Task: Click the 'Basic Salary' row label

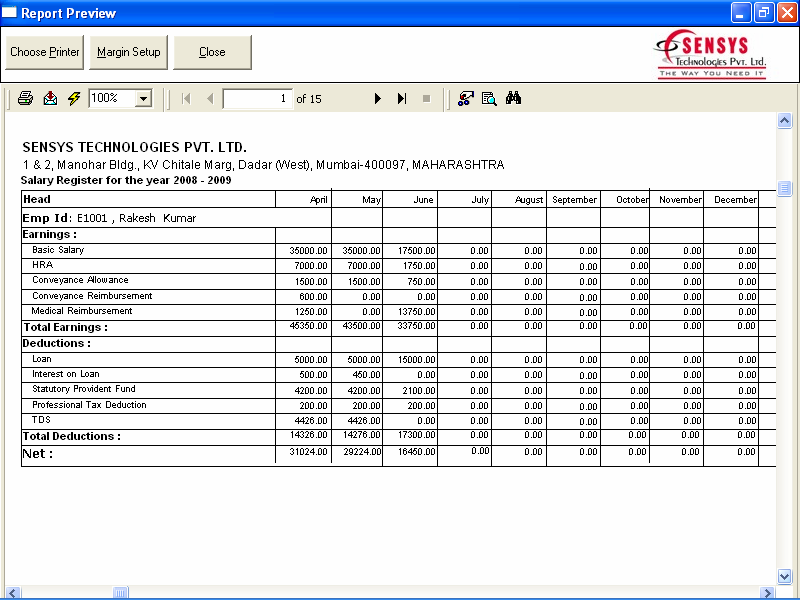Action: (58, 250)
